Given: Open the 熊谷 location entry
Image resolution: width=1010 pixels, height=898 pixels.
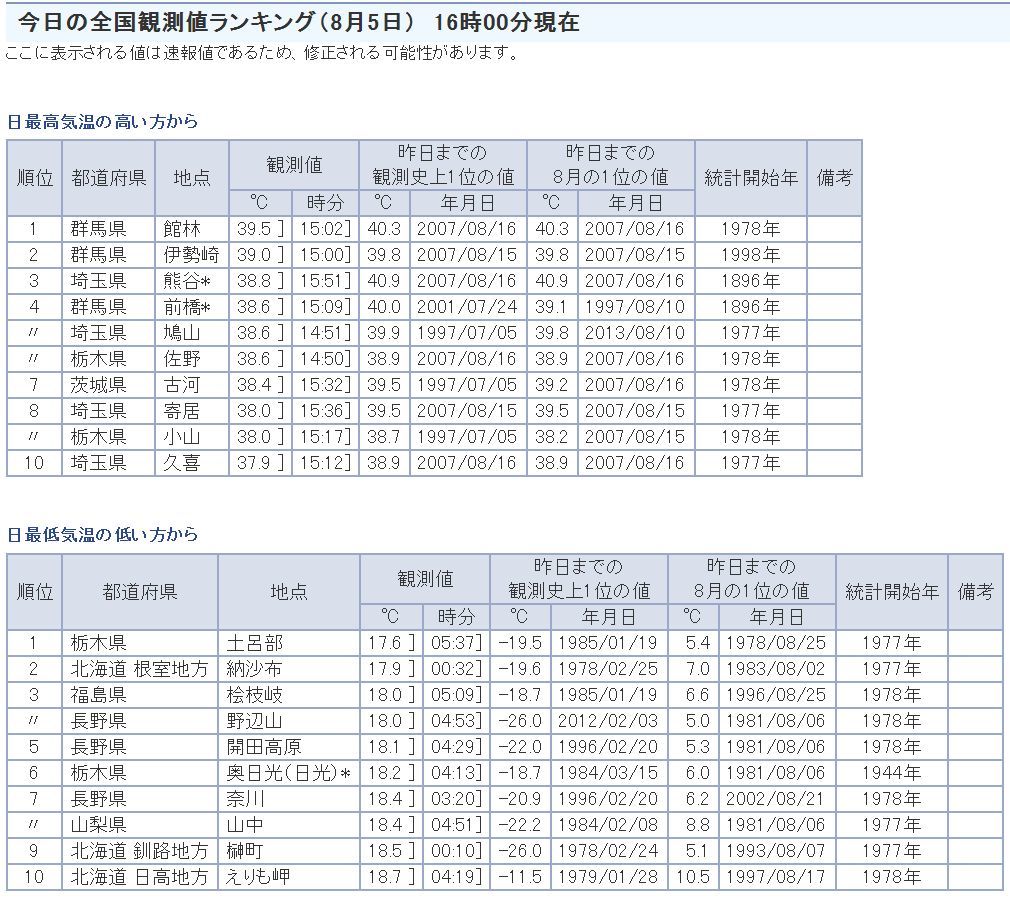Looking at the screenshot, I should pos(187,281).
